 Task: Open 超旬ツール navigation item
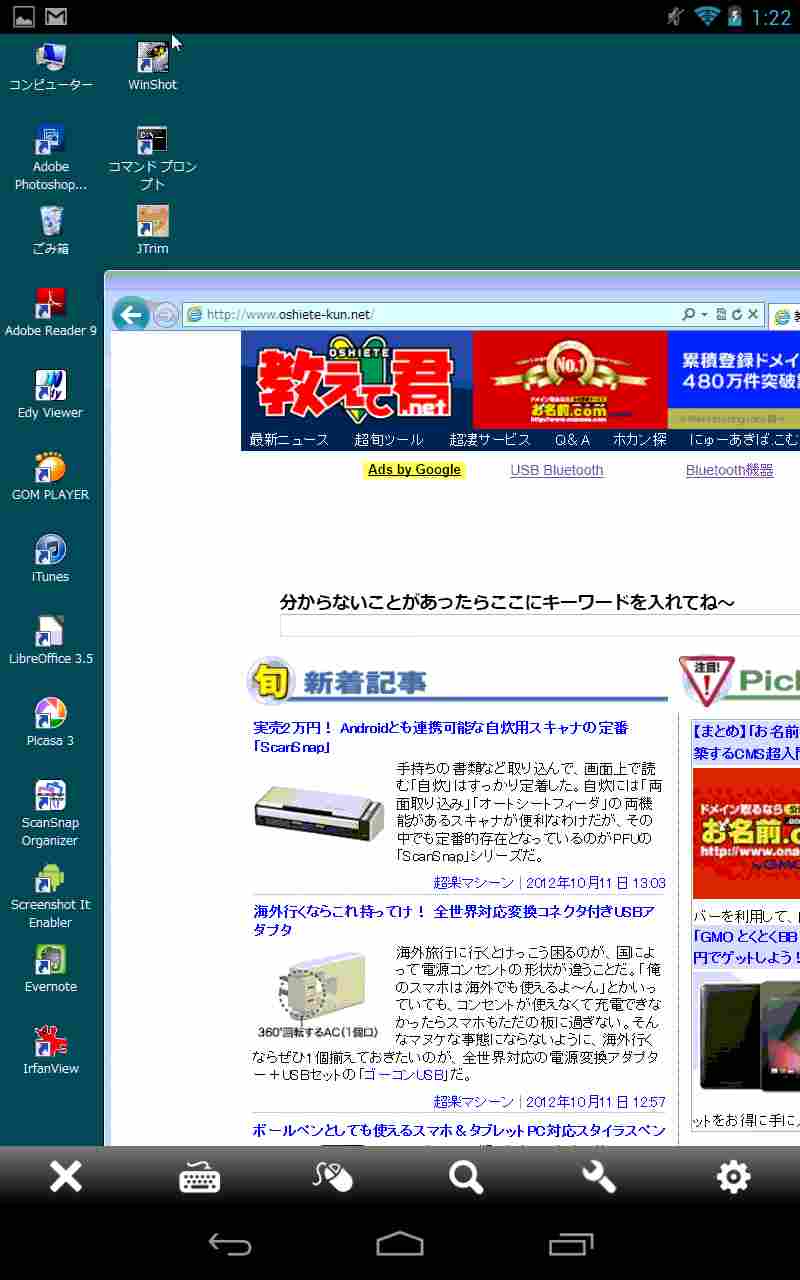388,440
